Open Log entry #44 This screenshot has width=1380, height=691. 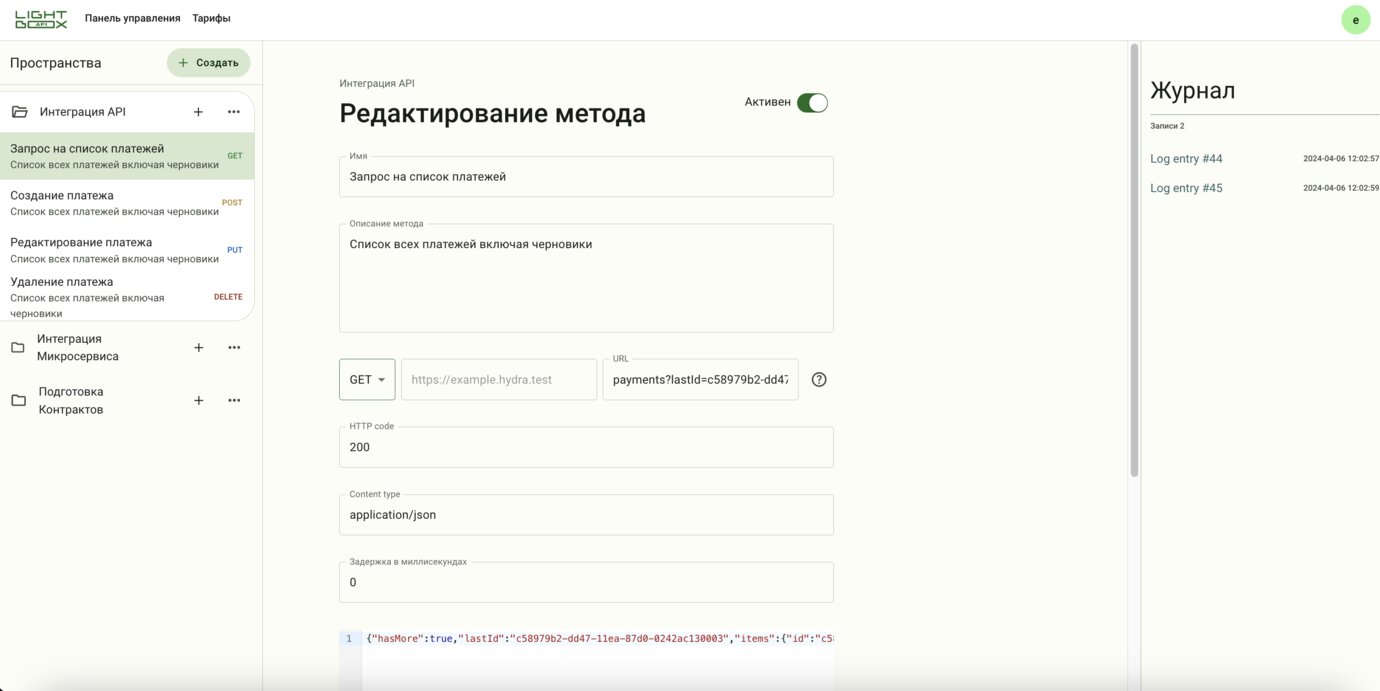(x=1186, y=159)
